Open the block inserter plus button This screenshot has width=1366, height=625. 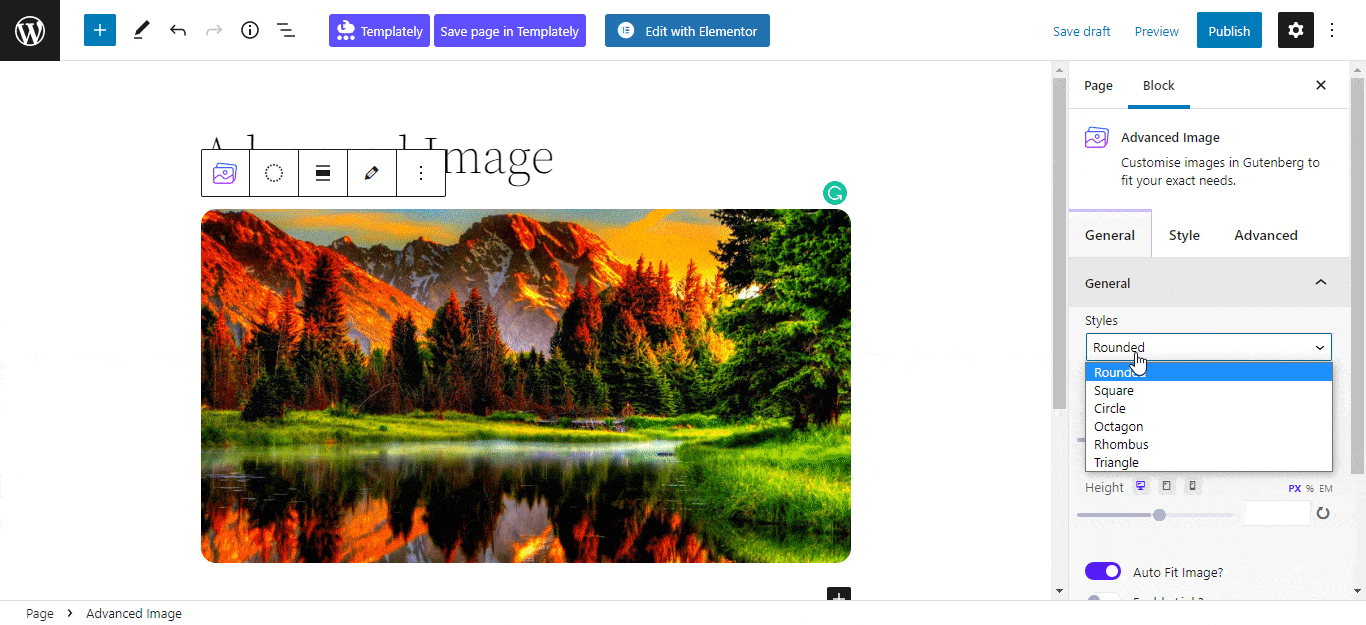tap(100, 30)
